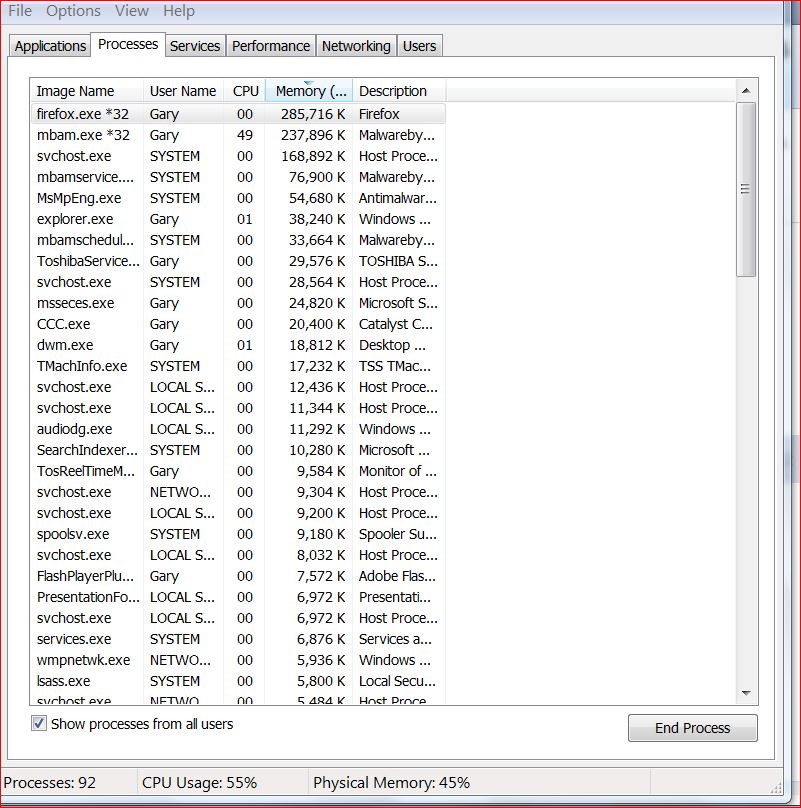Select the ToshibaService... process row

pos(238,261)
